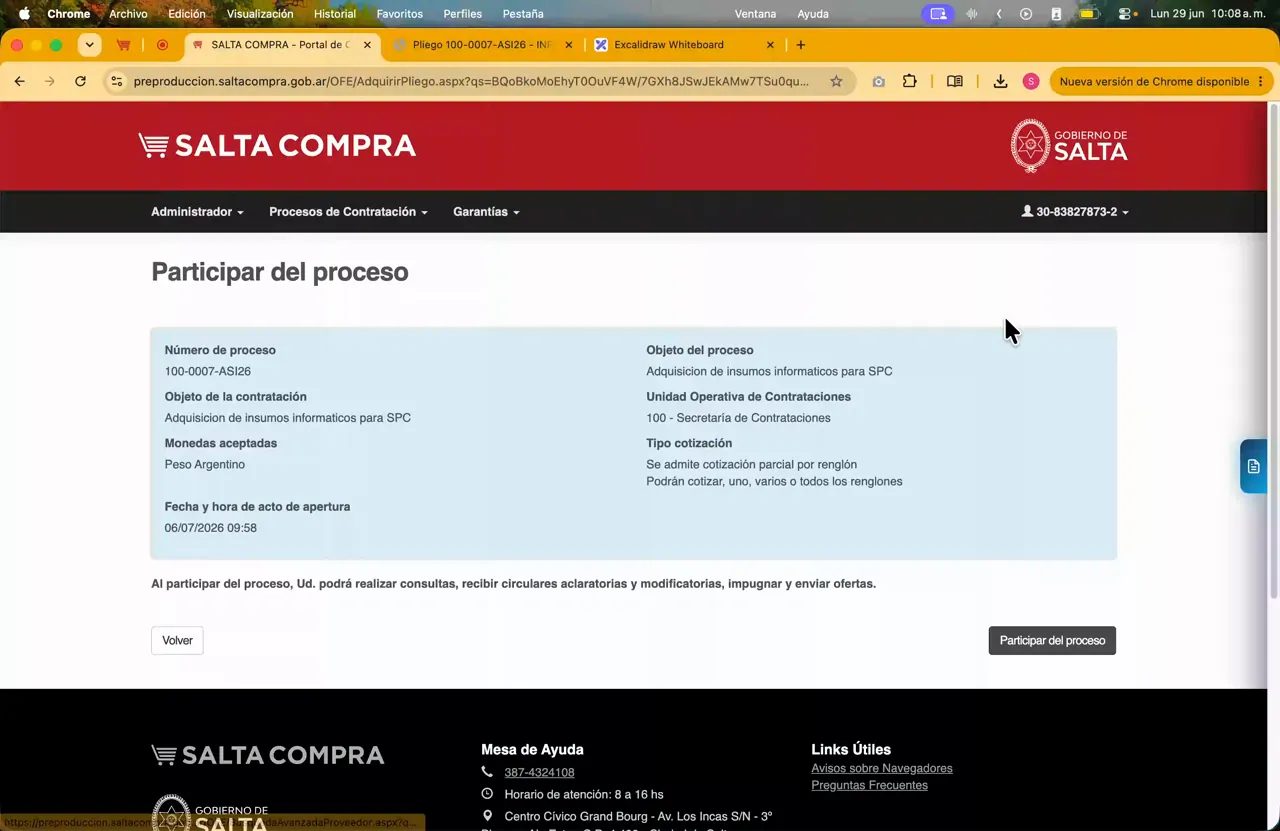
Task: Select the pinned red record tab
Action: pos(162,45)
